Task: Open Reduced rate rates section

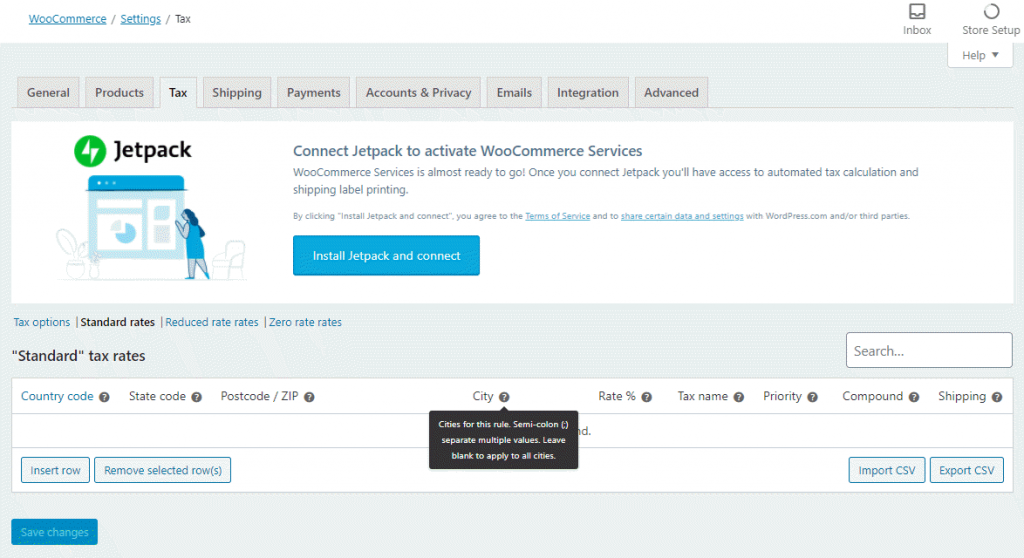Action: click(x=212, y=322)
